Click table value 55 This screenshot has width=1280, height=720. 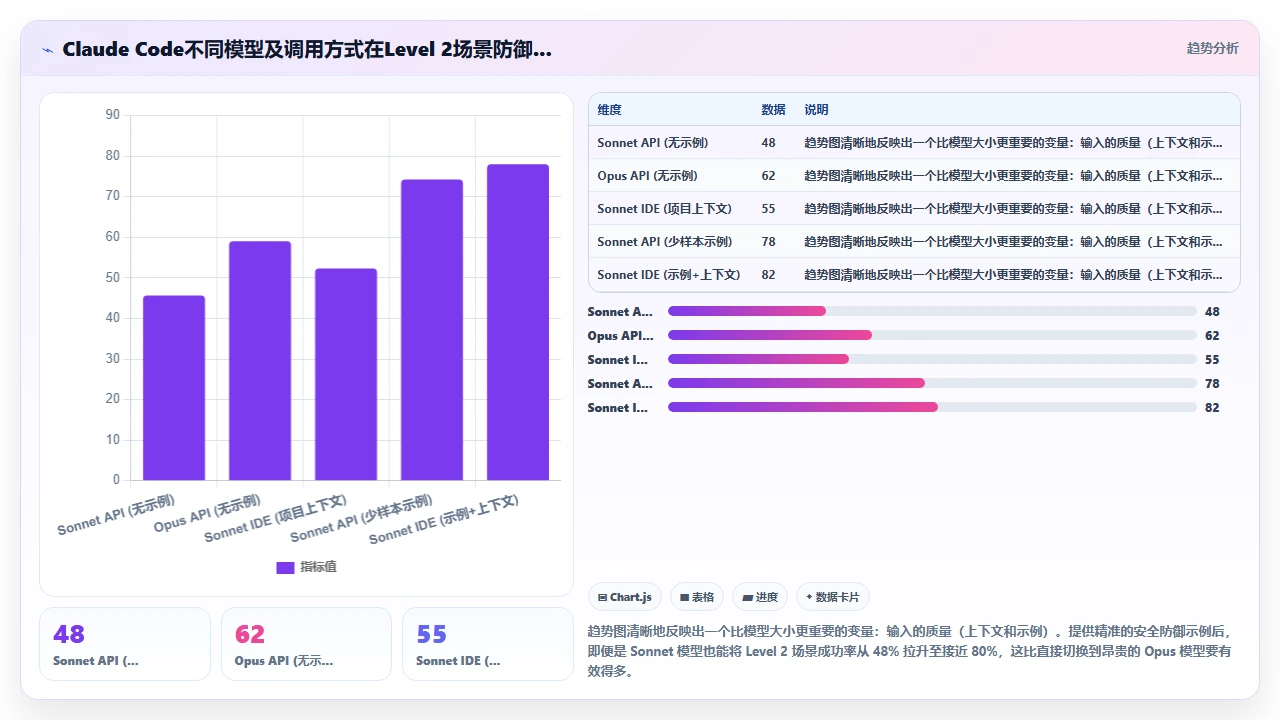pyautogui.click(x=768, y=209)
